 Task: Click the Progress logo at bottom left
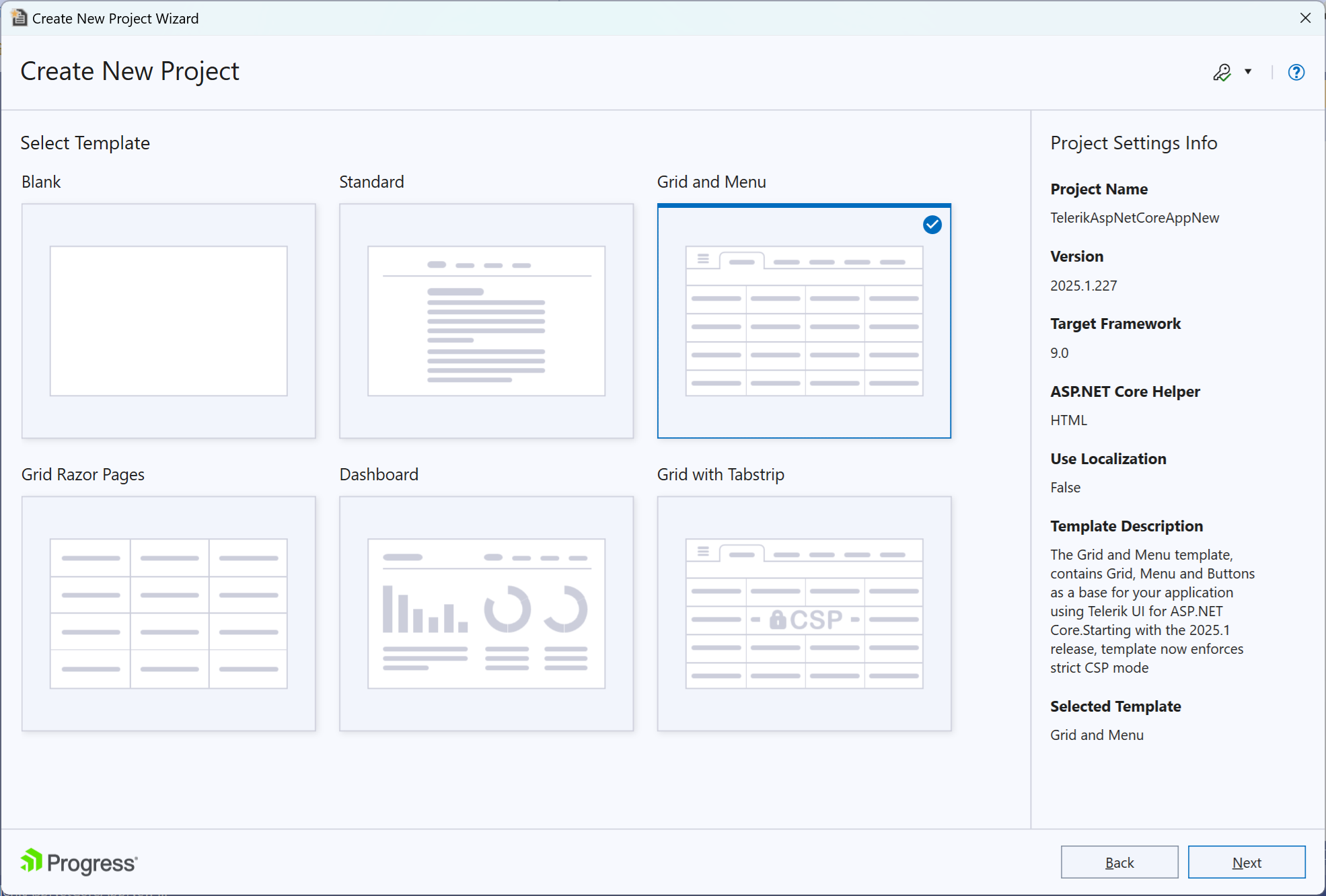click(77, 862)
